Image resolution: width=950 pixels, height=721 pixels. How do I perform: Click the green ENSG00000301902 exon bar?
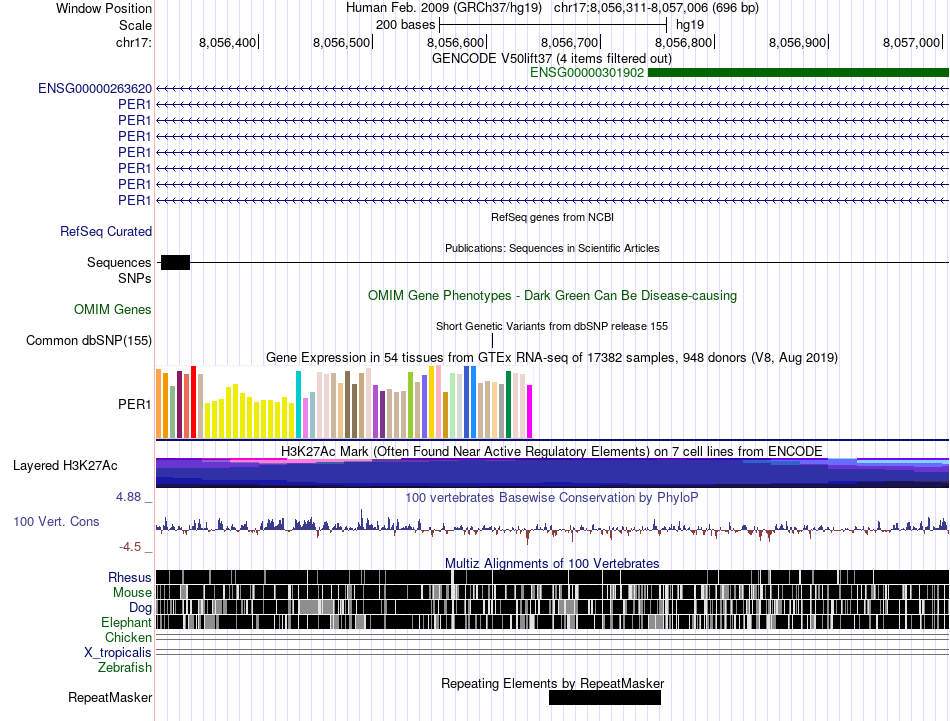coord(799,73)
